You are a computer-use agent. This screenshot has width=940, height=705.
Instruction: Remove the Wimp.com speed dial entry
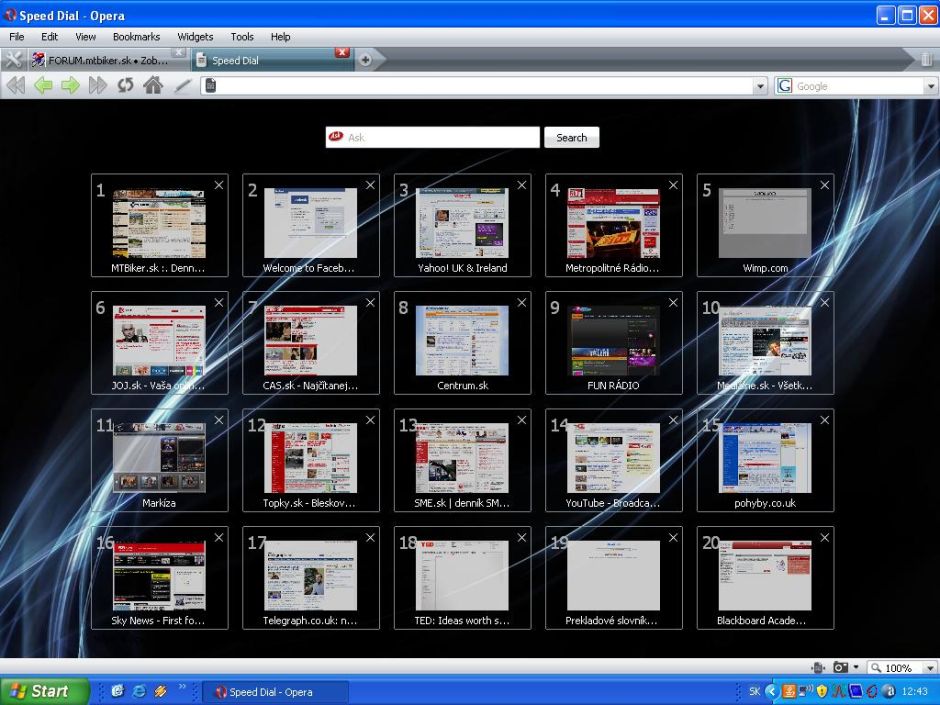pyautogui.click(x=824, y=185)
